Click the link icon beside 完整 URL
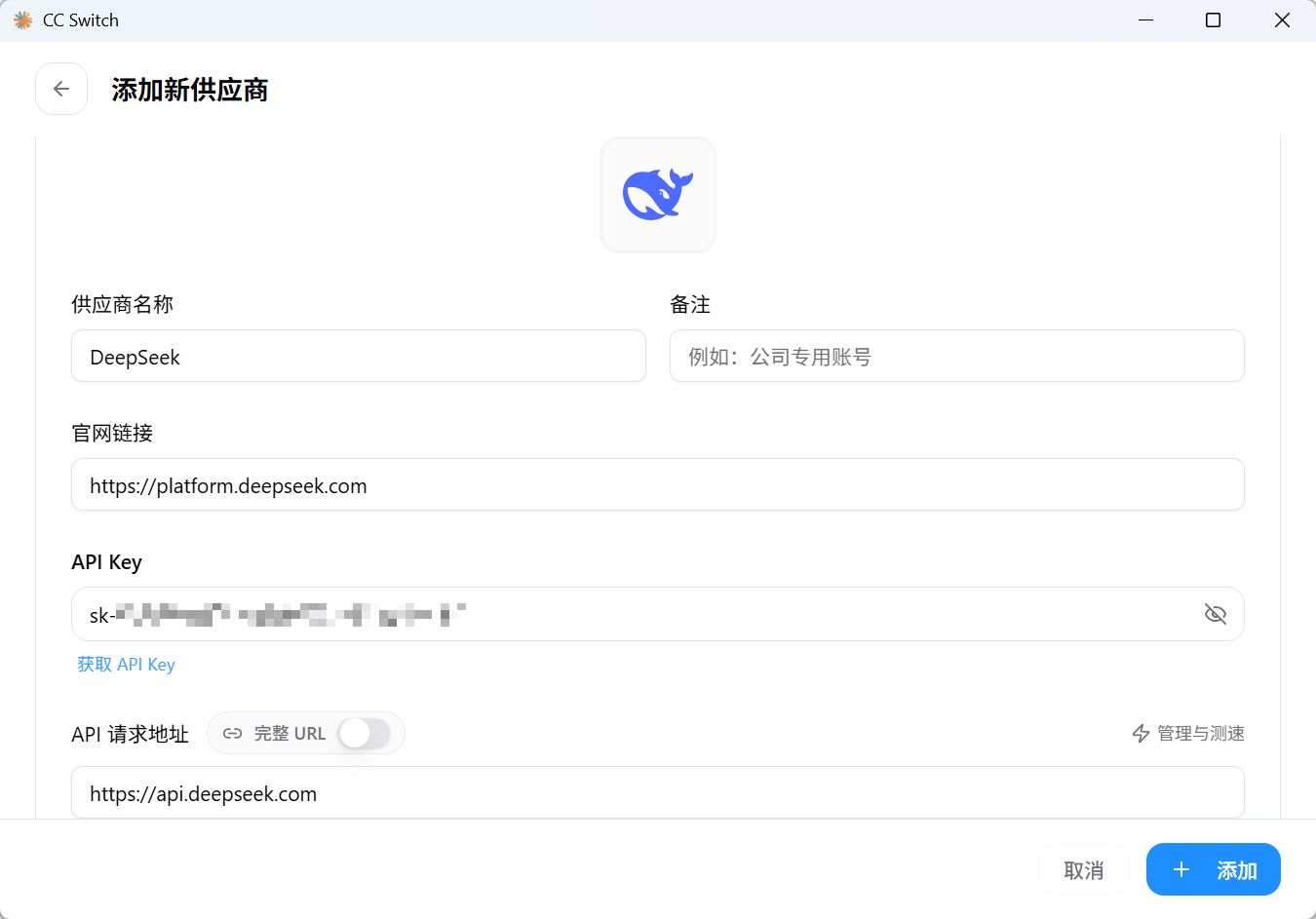 tap(232, 733)
